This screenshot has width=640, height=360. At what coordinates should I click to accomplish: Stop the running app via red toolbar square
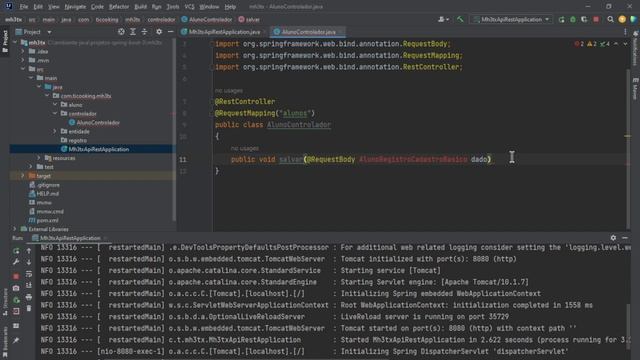point(596,19)
